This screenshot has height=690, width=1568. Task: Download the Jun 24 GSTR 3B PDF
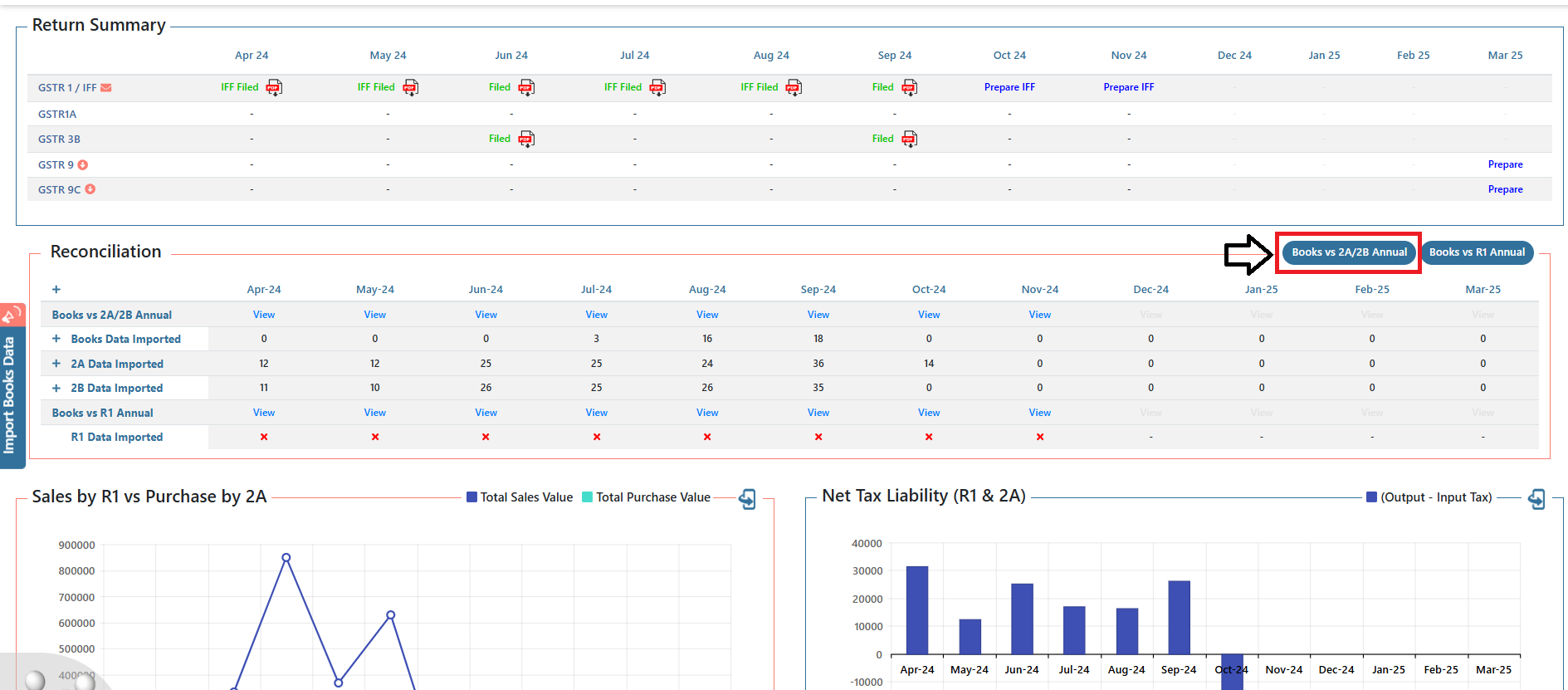click(526, 139)
